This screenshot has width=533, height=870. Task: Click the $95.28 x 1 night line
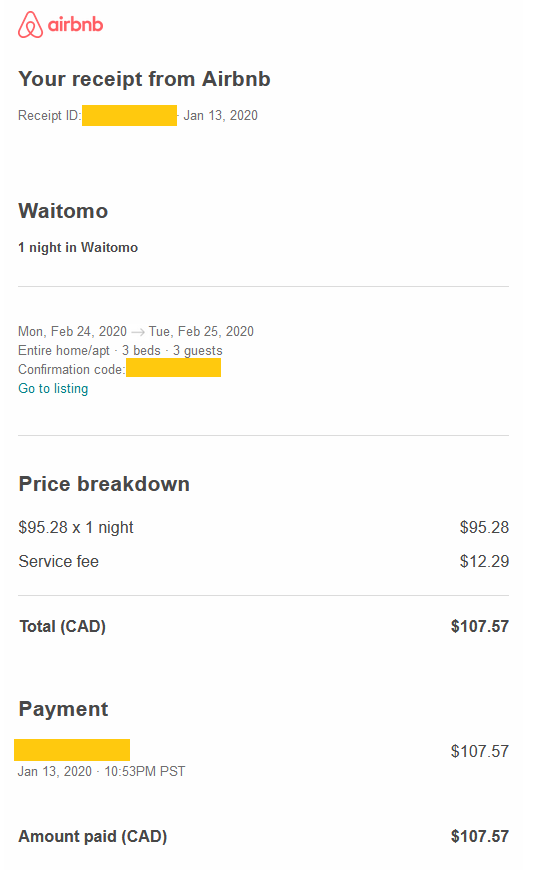click(76, 527)
